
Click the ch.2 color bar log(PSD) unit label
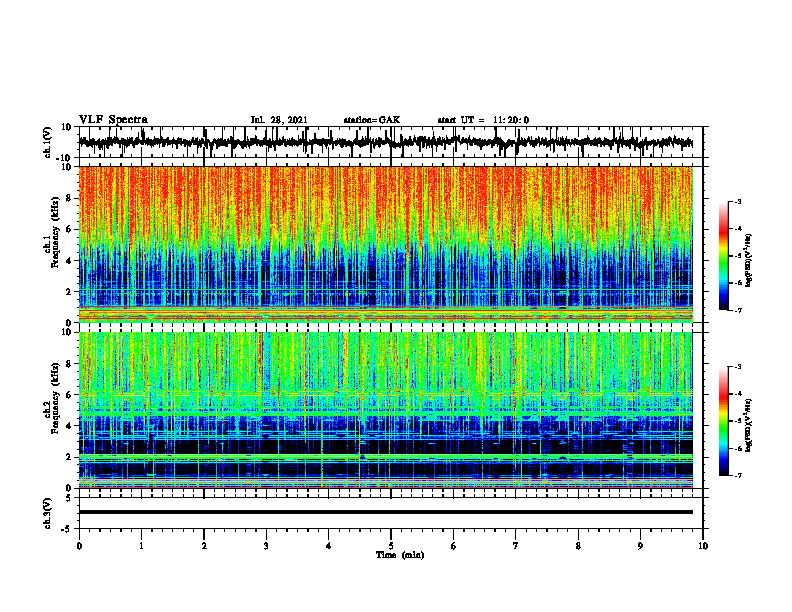pos(750,425)
